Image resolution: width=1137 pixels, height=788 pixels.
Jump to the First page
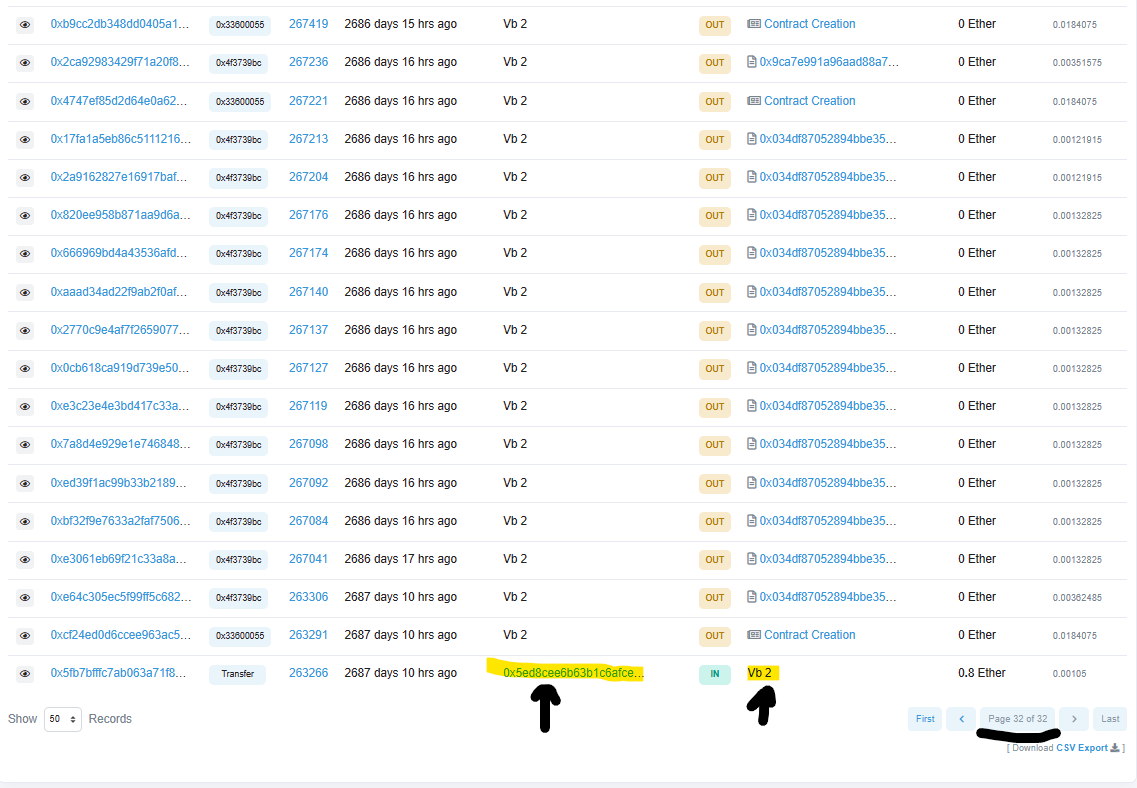(x=925, y=719)
